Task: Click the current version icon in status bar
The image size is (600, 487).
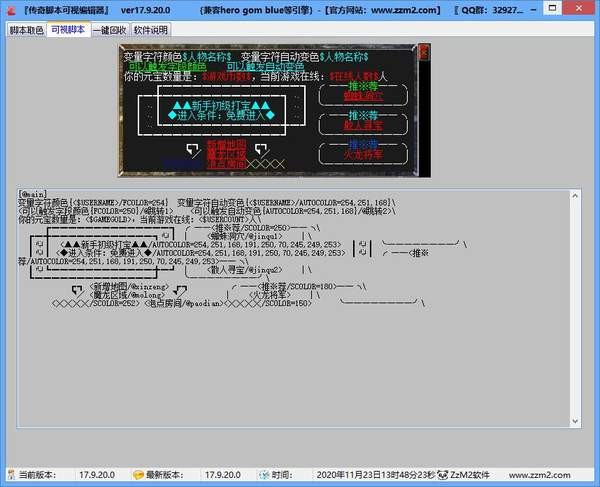Action: (x=10, y=474)
